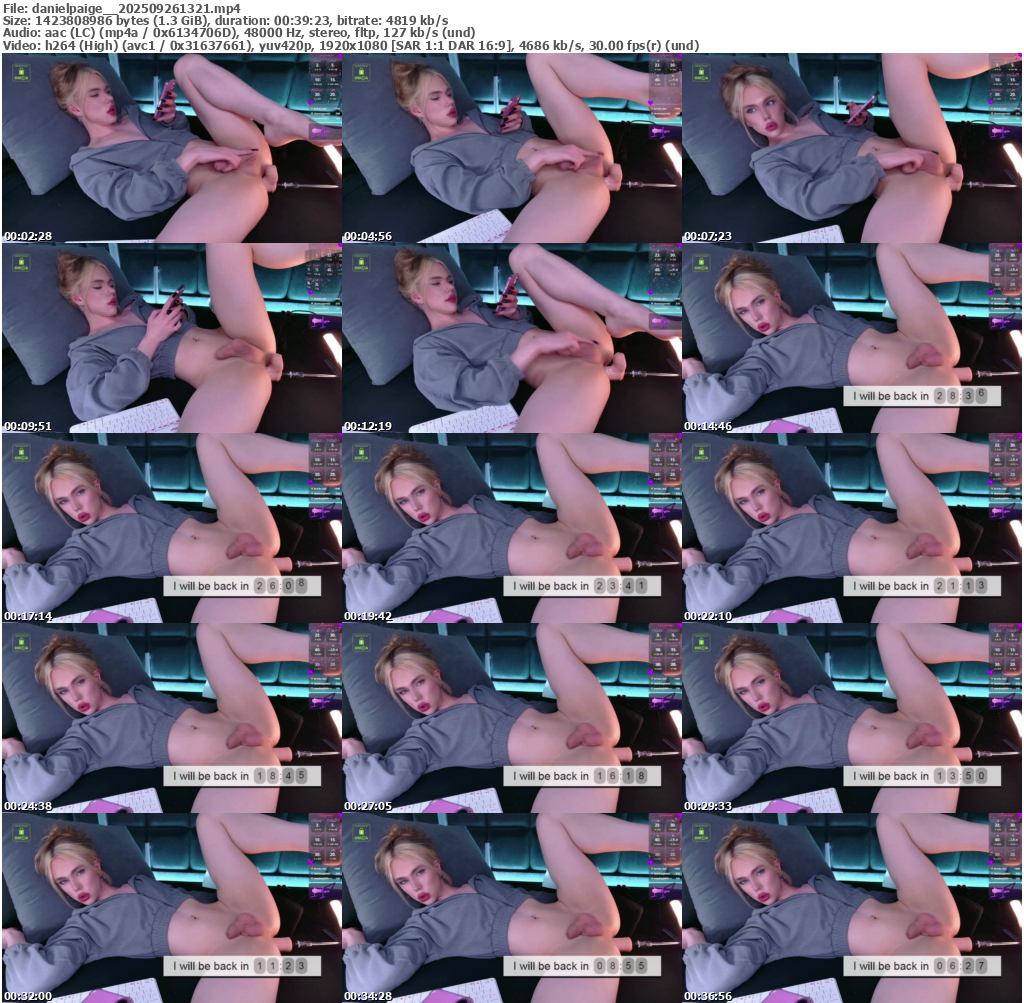Viewport: 1024px width, 1003px height.
Task: Click the green overlay icon in the 00:19:42 frame
Action: 361,451
